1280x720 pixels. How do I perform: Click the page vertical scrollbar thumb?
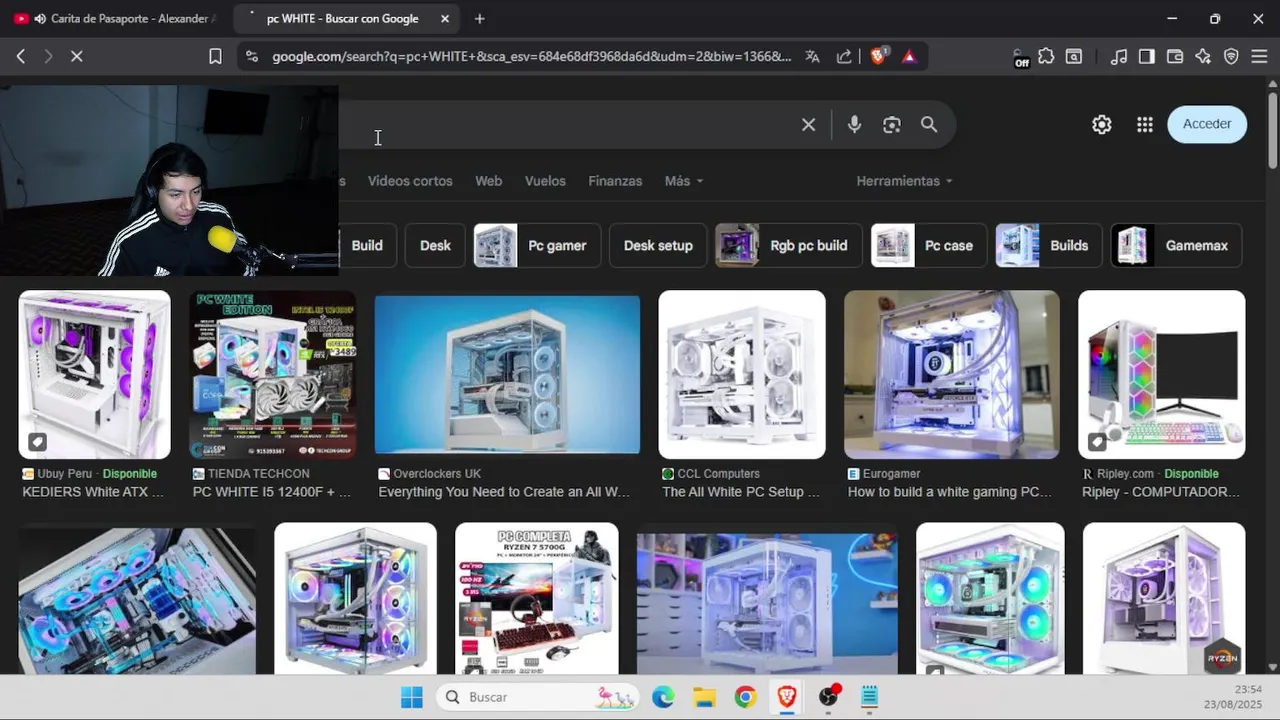tap(1272, 130)
